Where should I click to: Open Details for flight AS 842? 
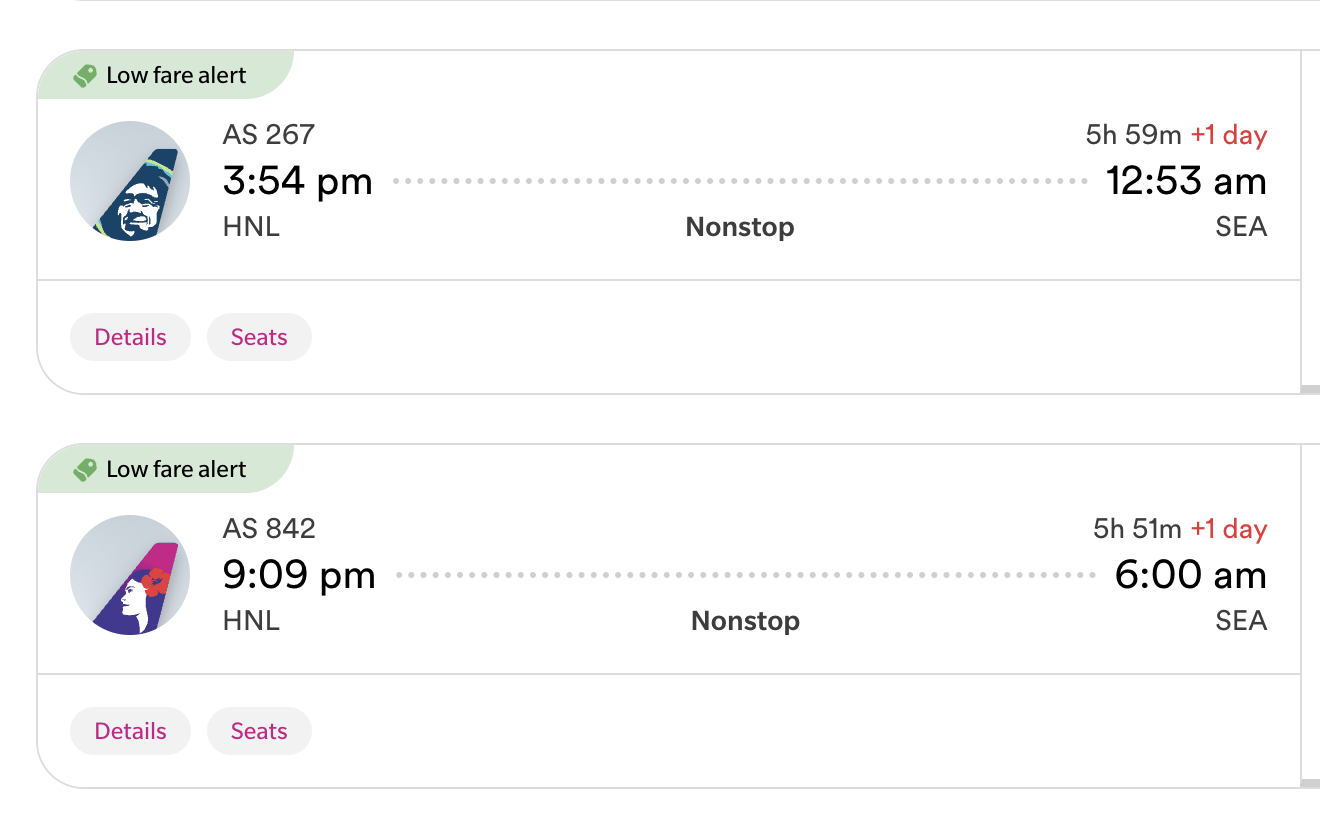pyautogui.click(x=130, y=732)
